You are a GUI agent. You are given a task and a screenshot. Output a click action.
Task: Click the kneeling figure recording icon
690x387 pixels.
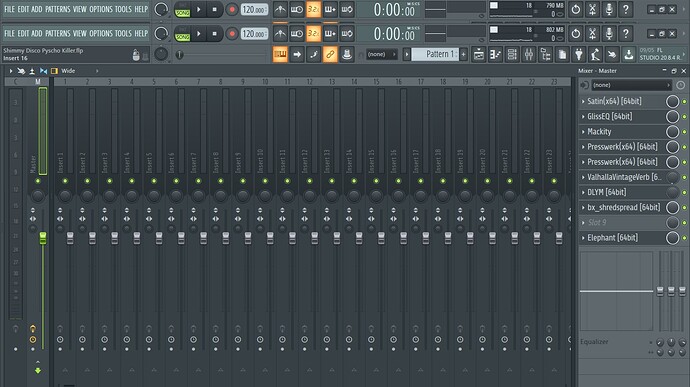(595, 55)
